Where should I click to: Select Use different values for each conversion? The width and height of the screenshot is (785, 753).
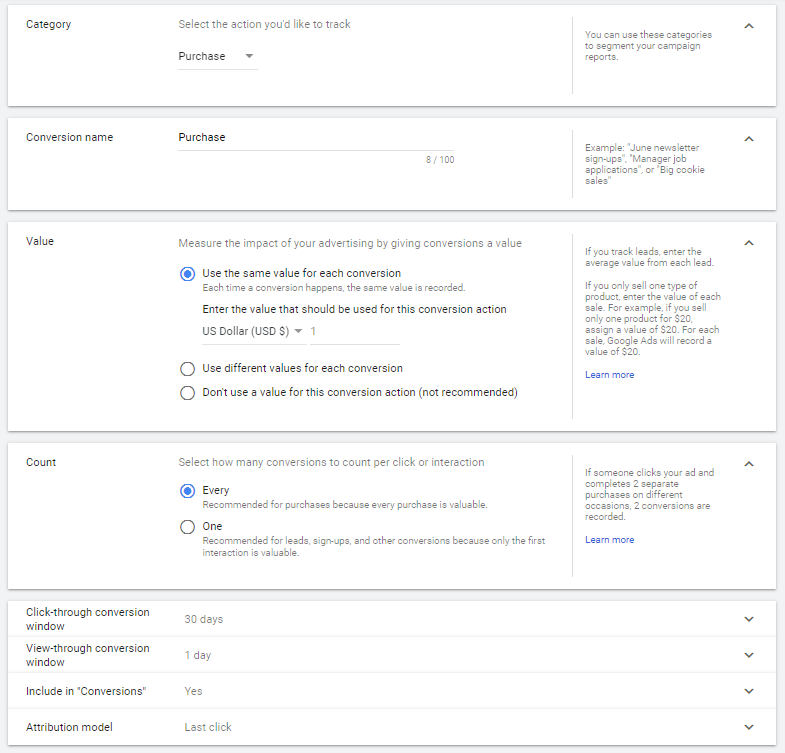pyautogui.click(x=188, y=369)
